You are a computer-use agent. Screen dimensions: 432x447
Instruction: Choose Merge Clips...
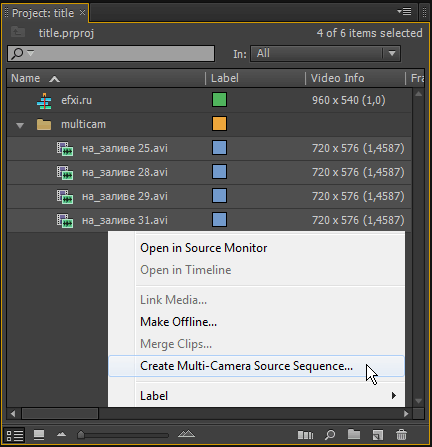[176, 344]
